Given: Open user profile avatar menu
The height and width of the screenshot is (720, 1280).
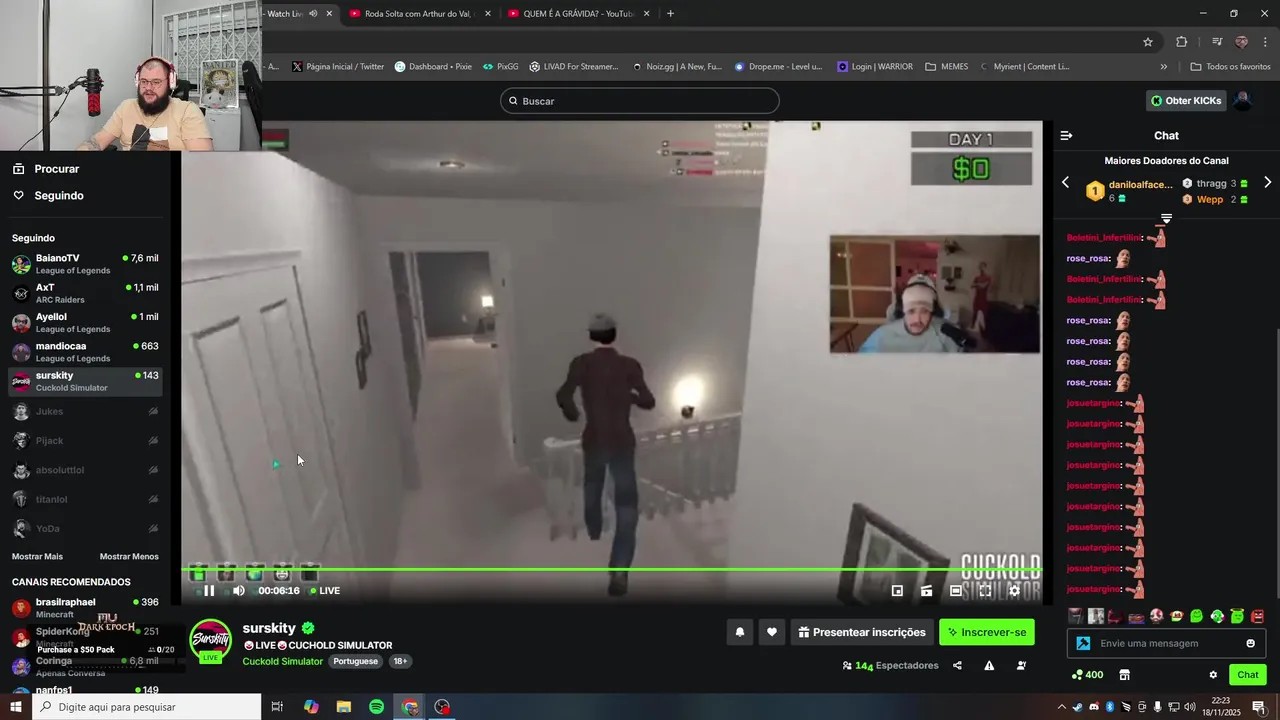Looking at the screenshot, I should coord(1242,101).
